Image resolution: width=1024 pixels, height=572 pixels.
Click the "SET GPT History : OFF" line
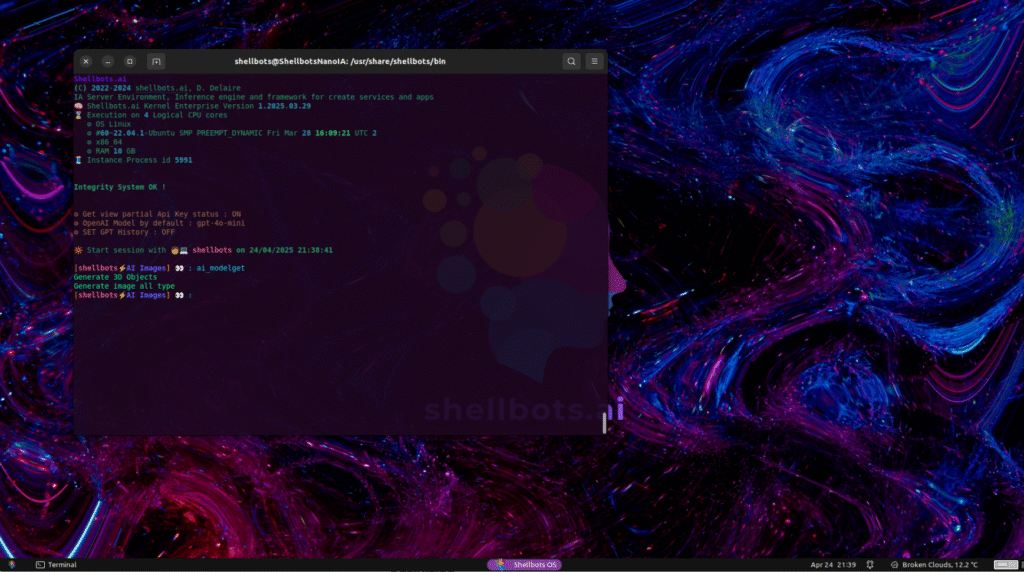[124, 232]
